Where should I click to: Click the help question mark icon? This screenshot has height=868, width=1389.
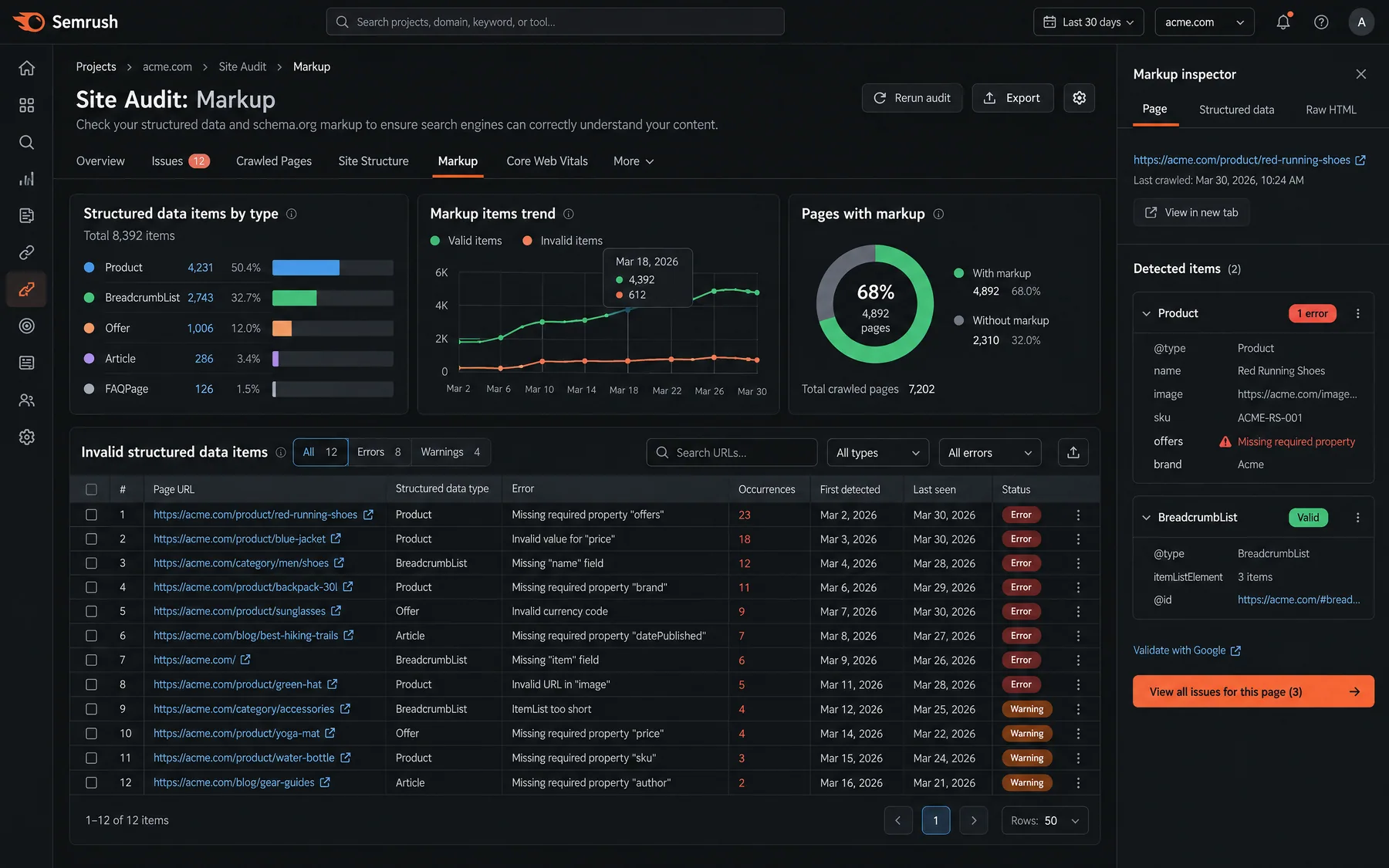point(1321,22)
